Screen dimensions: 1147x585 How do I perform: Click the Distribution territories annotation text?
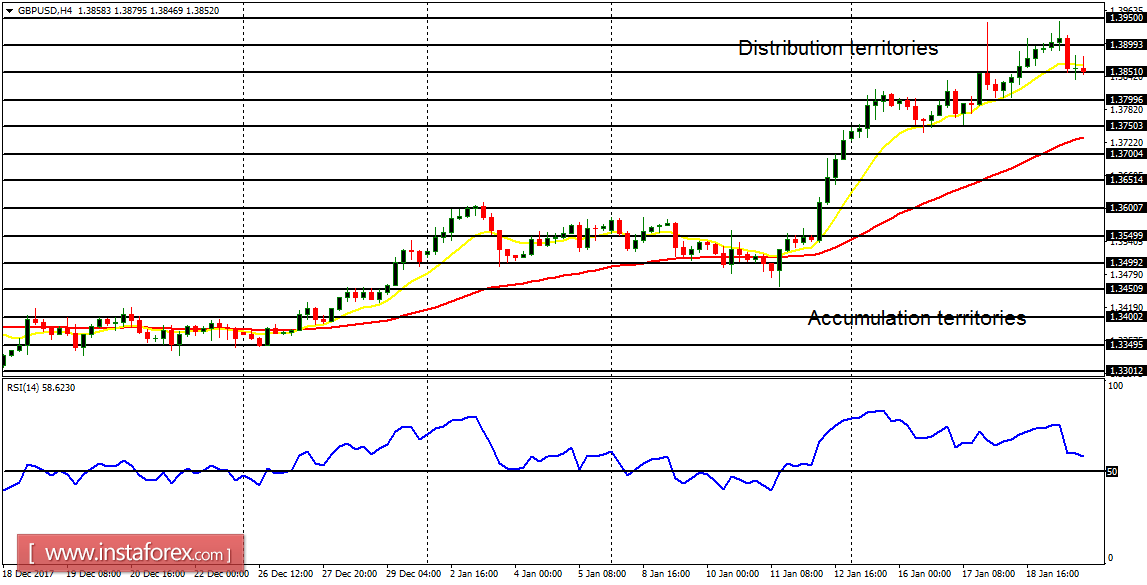(x=838, y=46)
